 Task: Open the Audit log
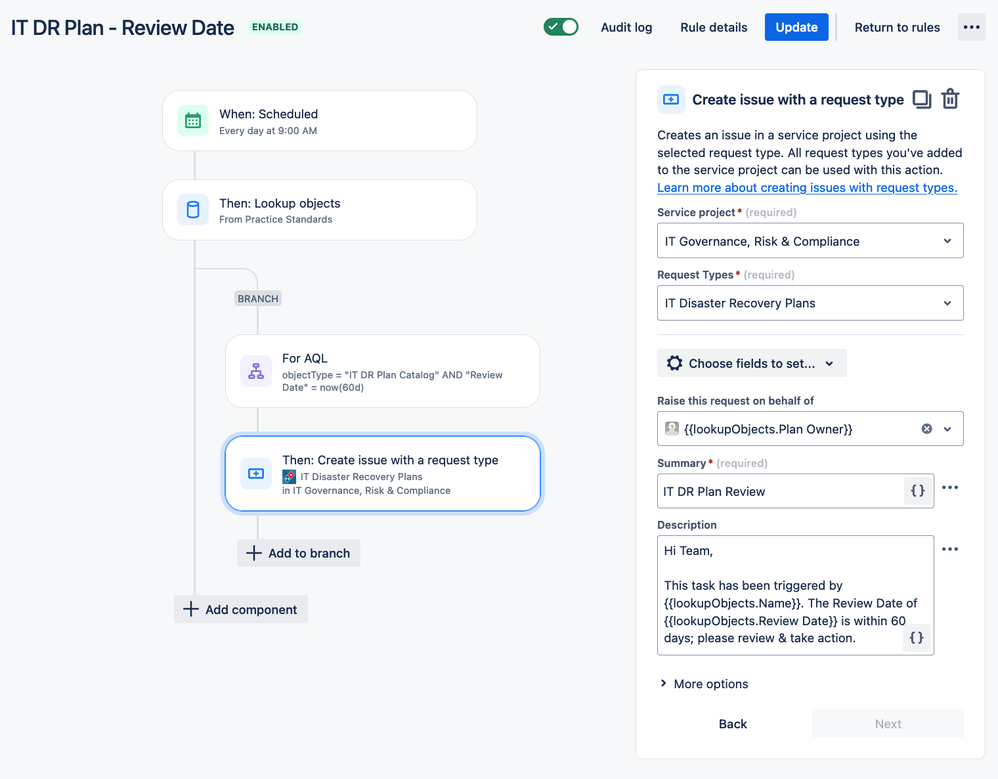coord(626,27)
